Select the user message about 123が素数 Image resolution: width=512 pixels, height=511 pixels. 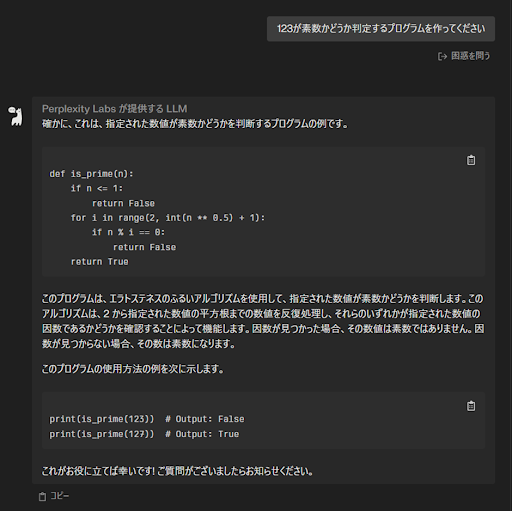point(381,29)
